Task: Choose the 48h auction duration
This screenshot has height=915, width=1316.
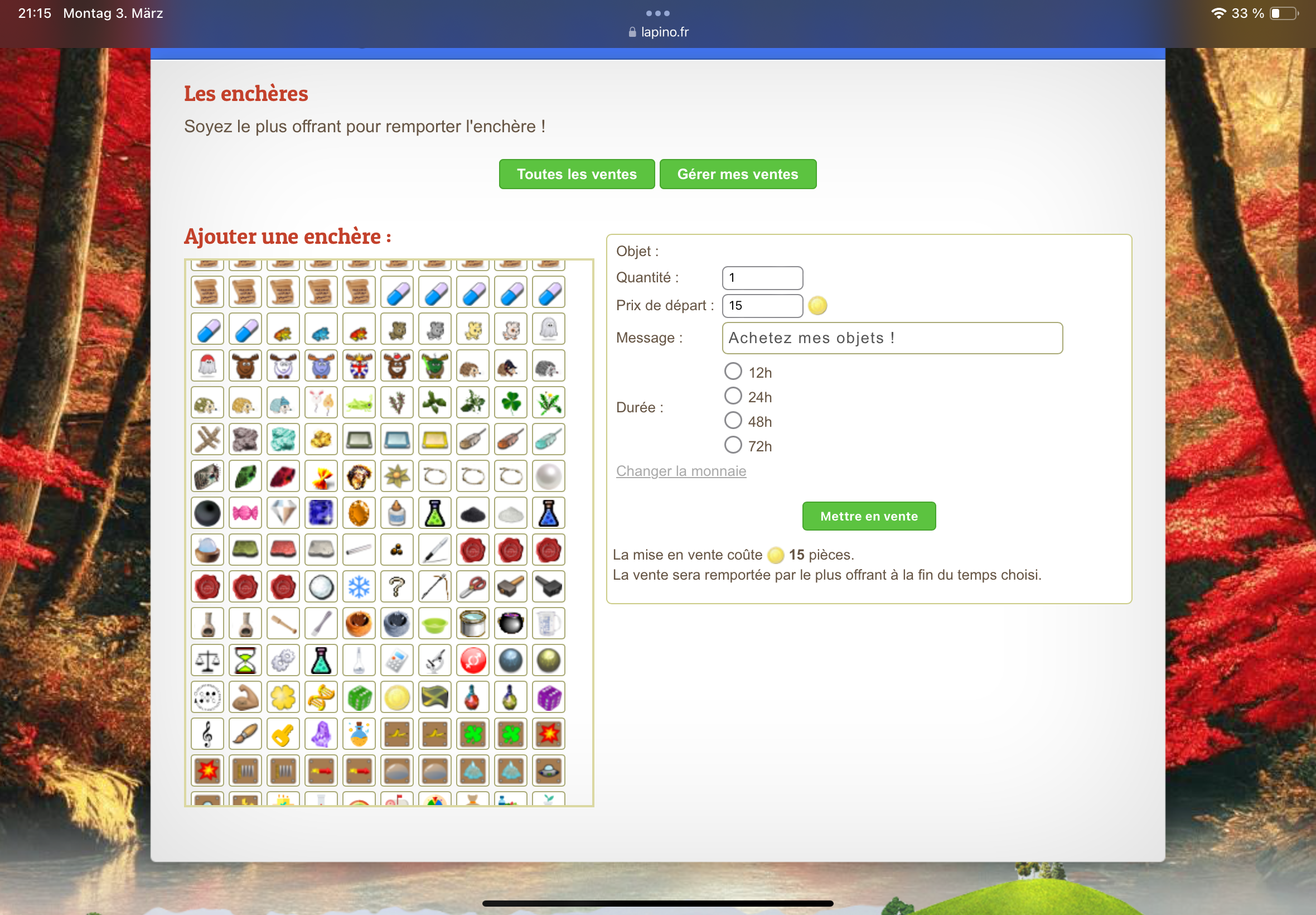Action: [x=733, y=421]
